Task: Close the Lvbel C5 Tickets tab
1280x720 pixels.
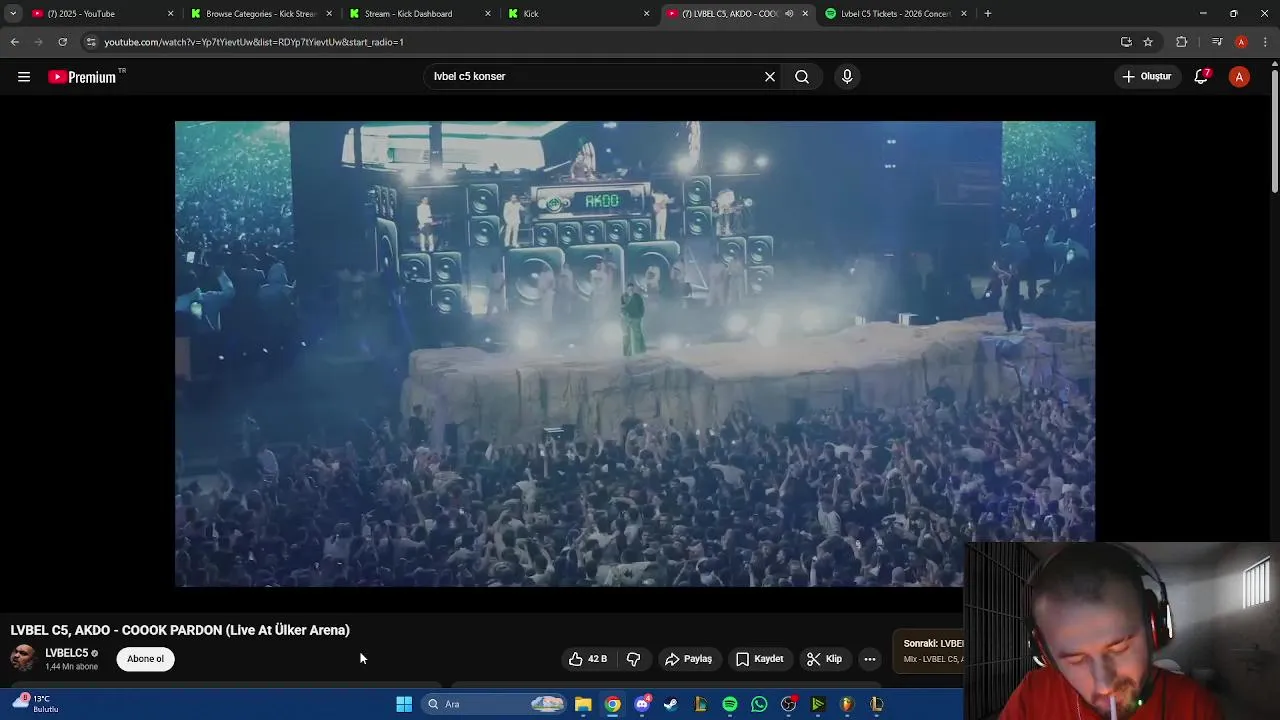Action: pyautogui.click(x=964, y=14)
